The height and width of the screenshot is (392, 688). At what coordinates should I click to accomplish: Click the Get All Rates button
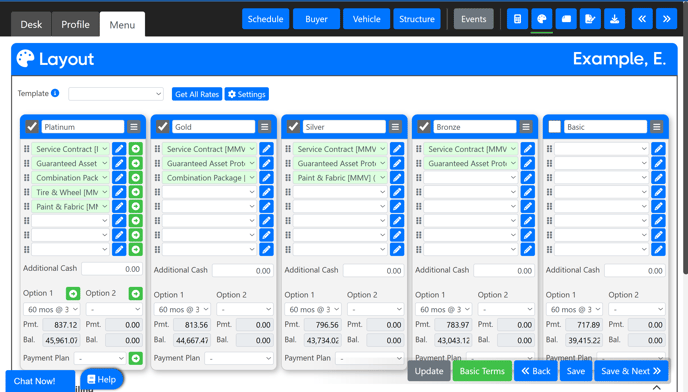197,94
